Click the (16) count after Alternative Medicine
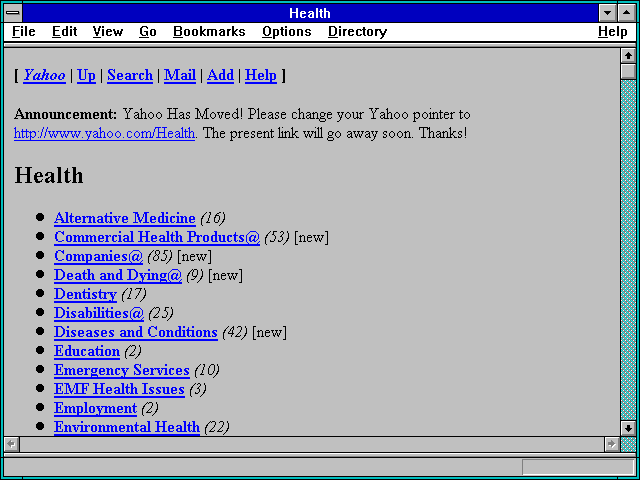This screenshot has width=640, height=480. 213,218
